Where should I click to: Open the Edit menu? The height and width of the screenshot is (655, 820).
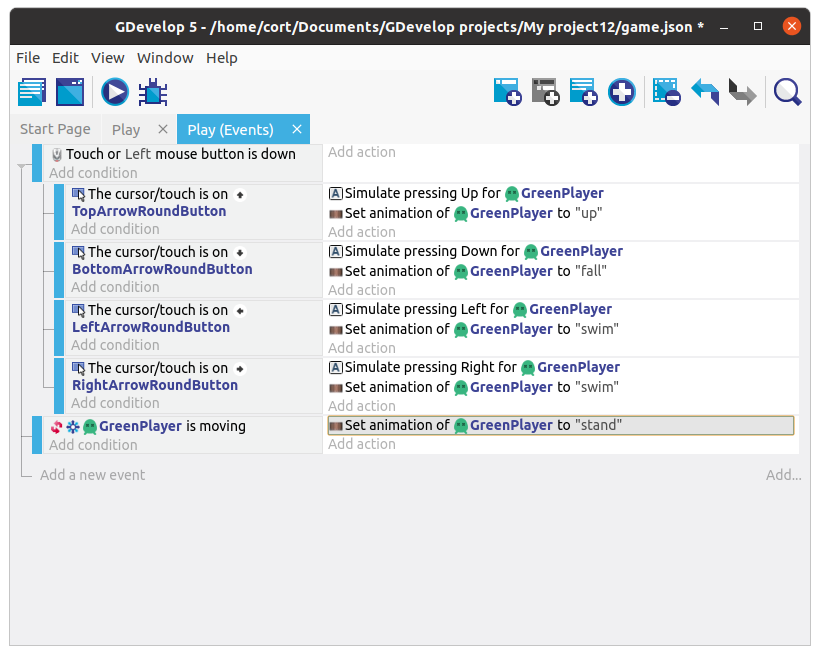(x=65, y=58)
